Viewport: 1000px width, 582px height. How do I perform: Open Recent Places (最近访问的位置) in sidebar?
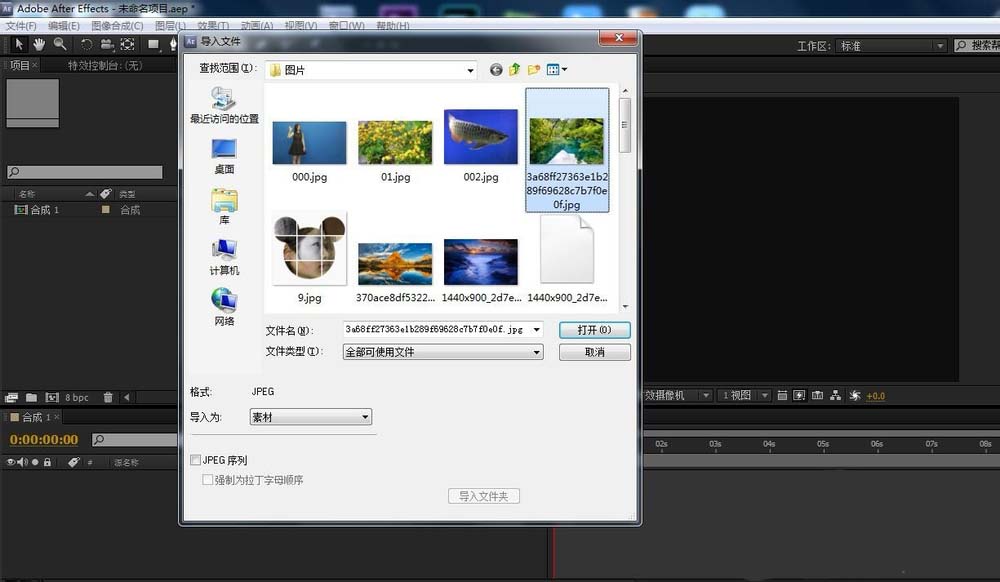[x=224, y=105]
